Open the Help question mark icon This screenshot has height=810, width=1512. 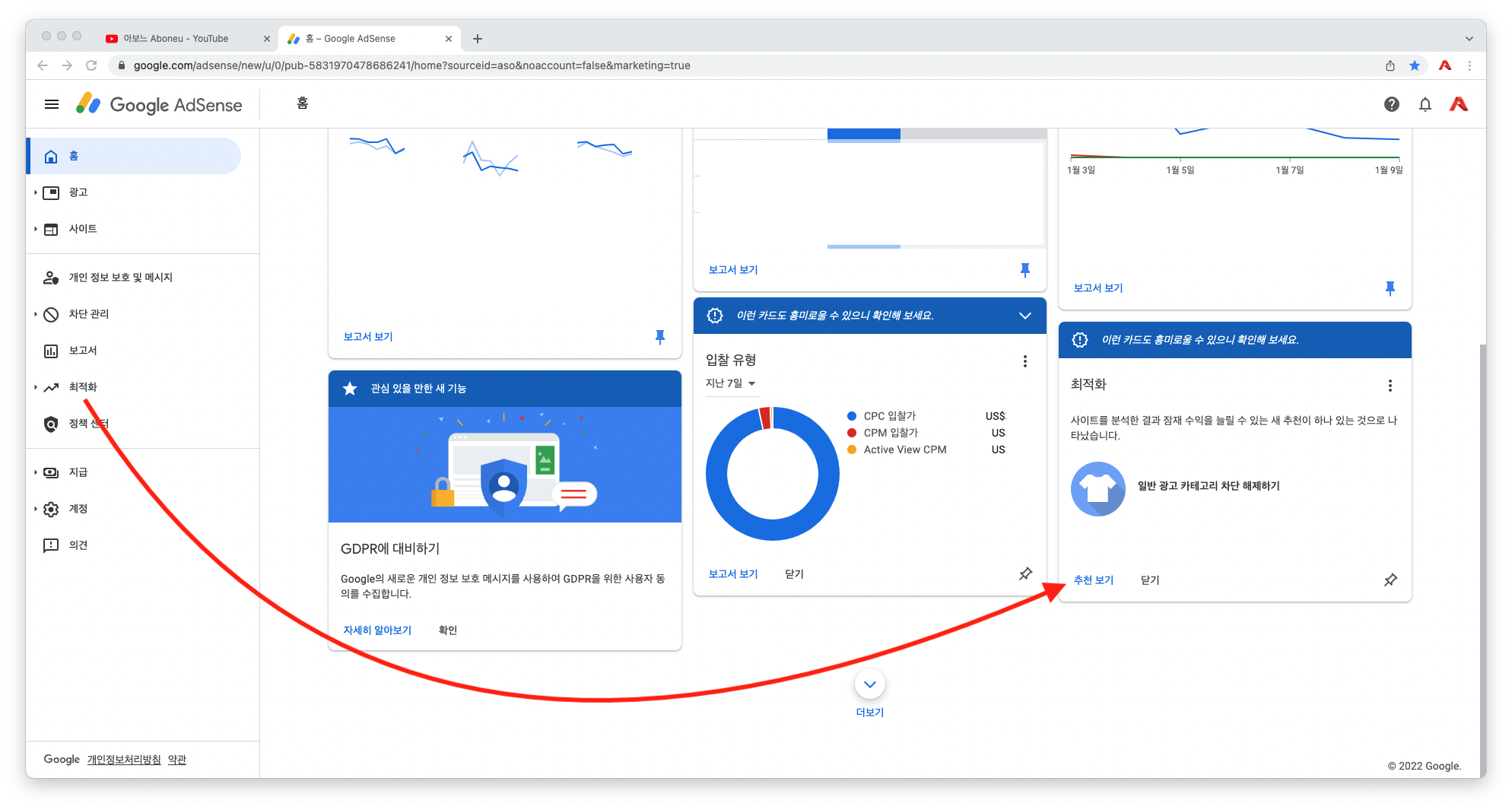pos(1391,104)
